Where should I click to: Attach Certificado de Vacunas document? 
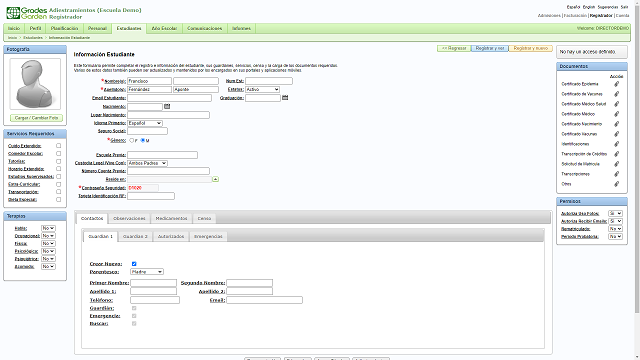point(616,94)
